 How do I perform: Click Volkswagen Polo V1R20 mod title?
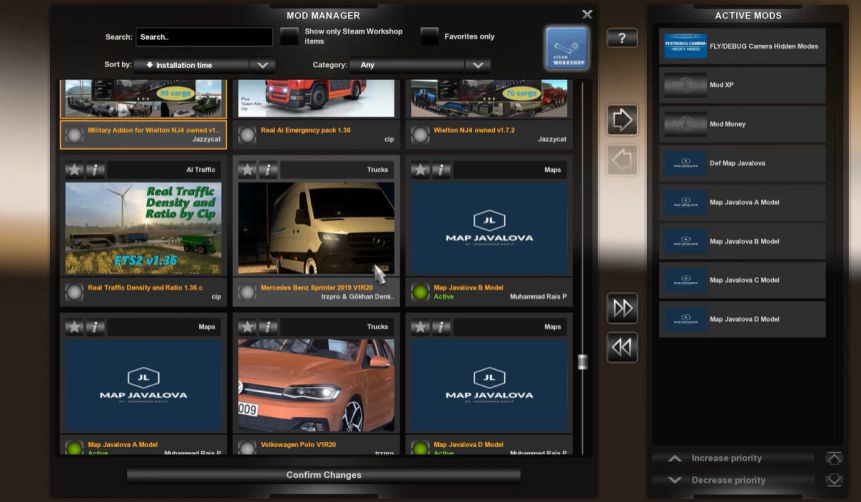298,444
